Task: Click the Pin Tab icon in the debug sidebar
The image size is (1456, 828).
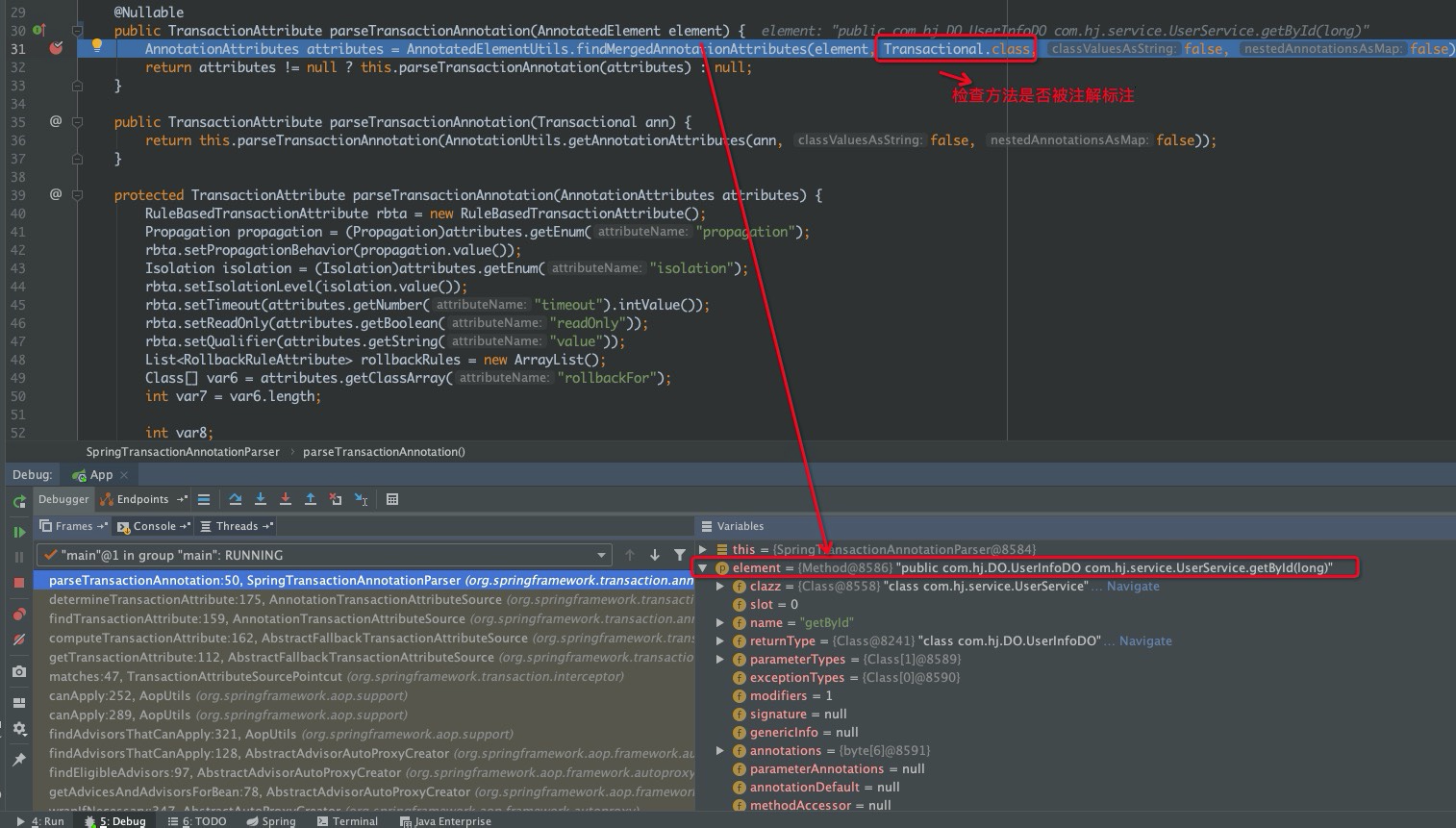Action: tap(19, 760)
